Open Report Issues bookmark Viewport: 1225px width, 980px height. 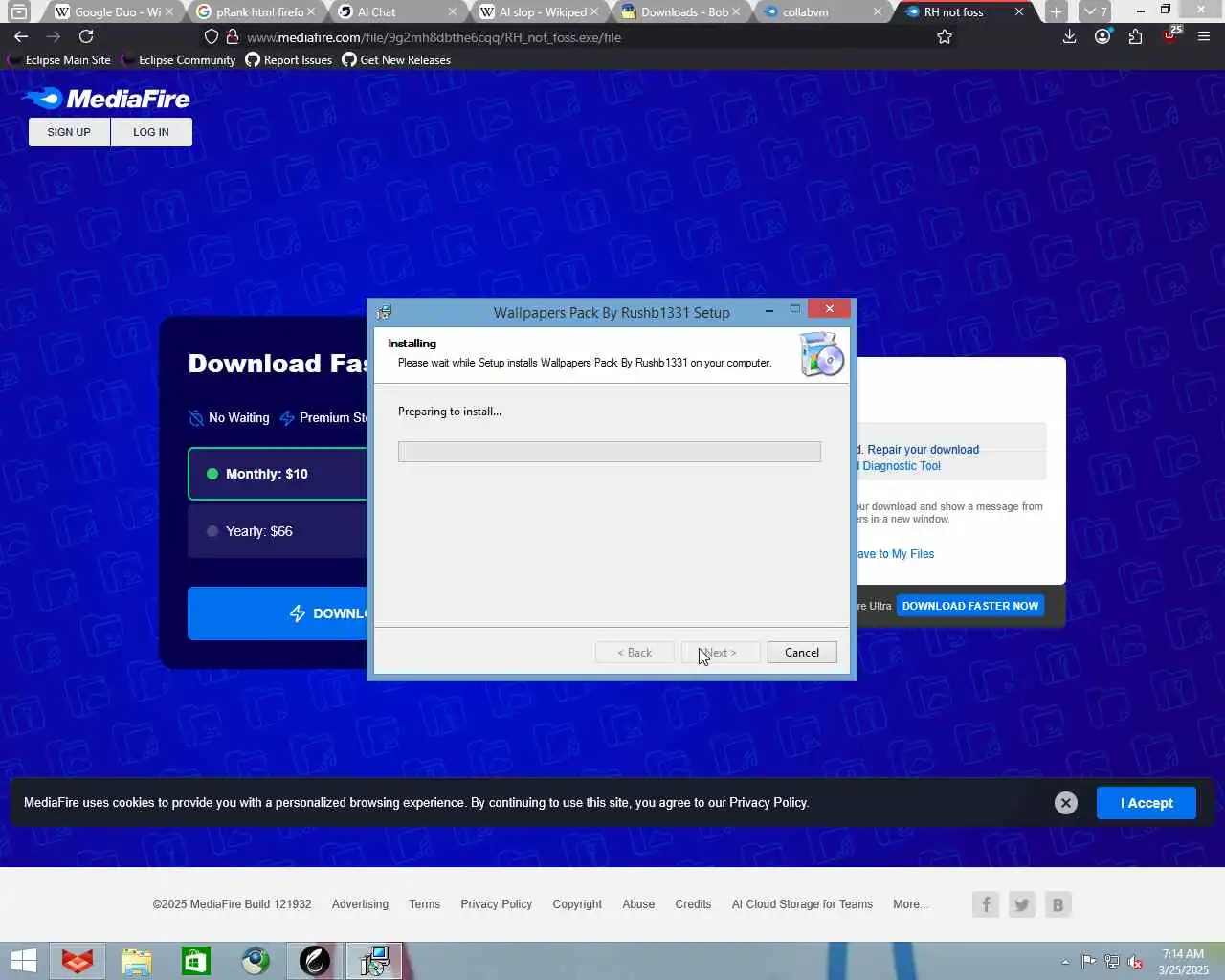(289, 60)
